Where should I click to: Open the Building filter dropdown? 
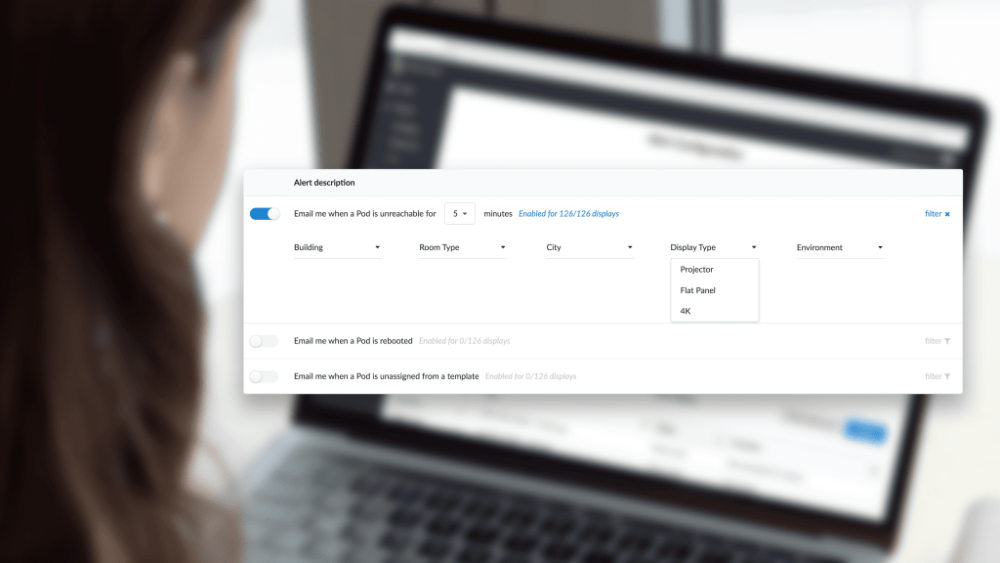point(337,247)
